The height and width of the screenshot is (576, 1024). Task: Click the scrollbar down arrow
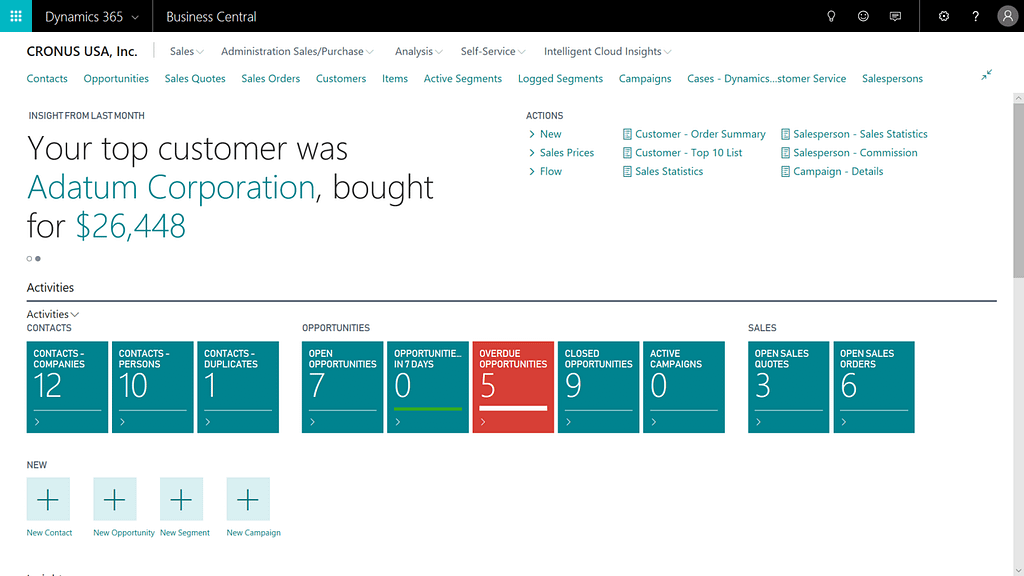[1018, 571]
